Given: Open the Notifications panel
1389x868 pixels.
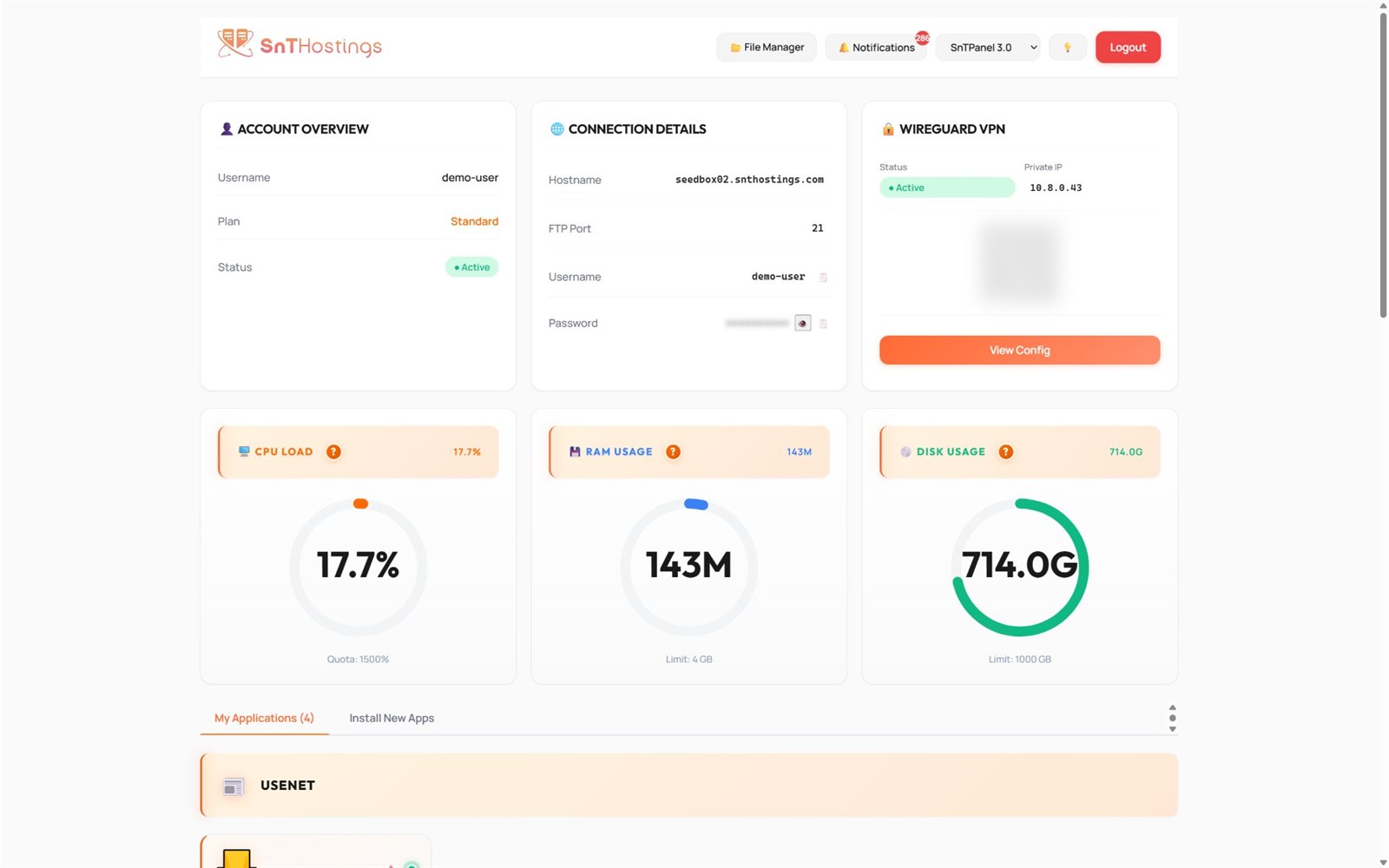Looking at the screenshot, I should (876, 47).
